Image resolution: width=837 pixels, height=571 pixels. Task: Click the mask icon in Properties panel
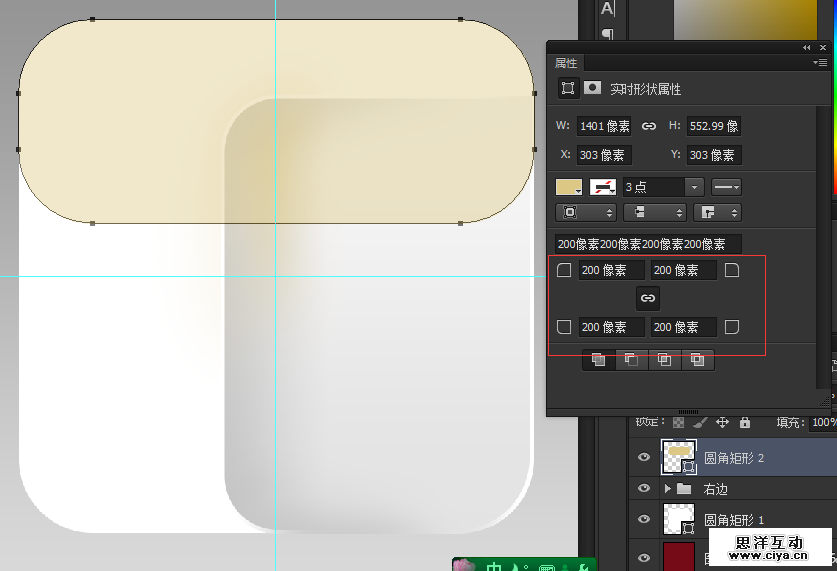[593, 88]
